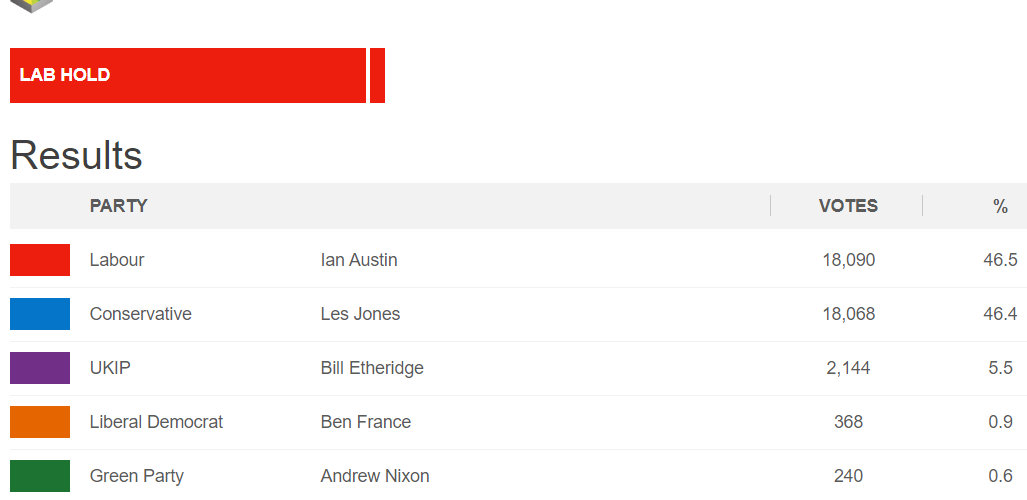Image resolution: width=1027 pixels, height=500 pixels.
Task: Click candidate name Bill Etheridge
Action: click(372, 368)
